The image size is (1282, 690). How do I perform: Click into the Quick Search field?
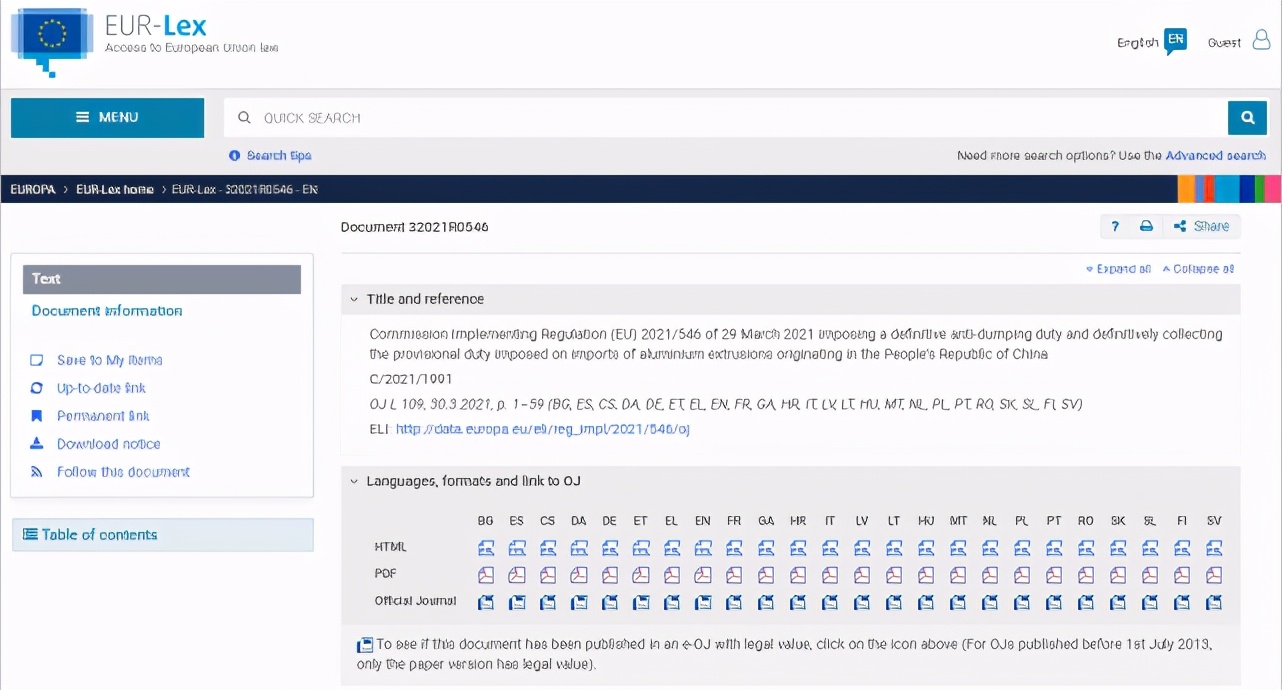coord(725,118)
